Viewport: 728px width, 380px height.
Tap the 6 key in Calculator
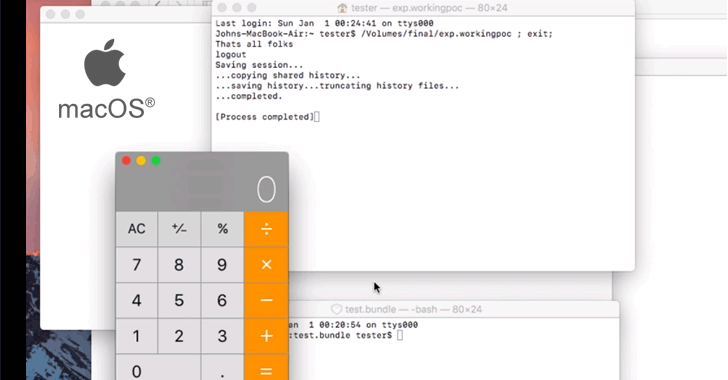pos(222,301)
